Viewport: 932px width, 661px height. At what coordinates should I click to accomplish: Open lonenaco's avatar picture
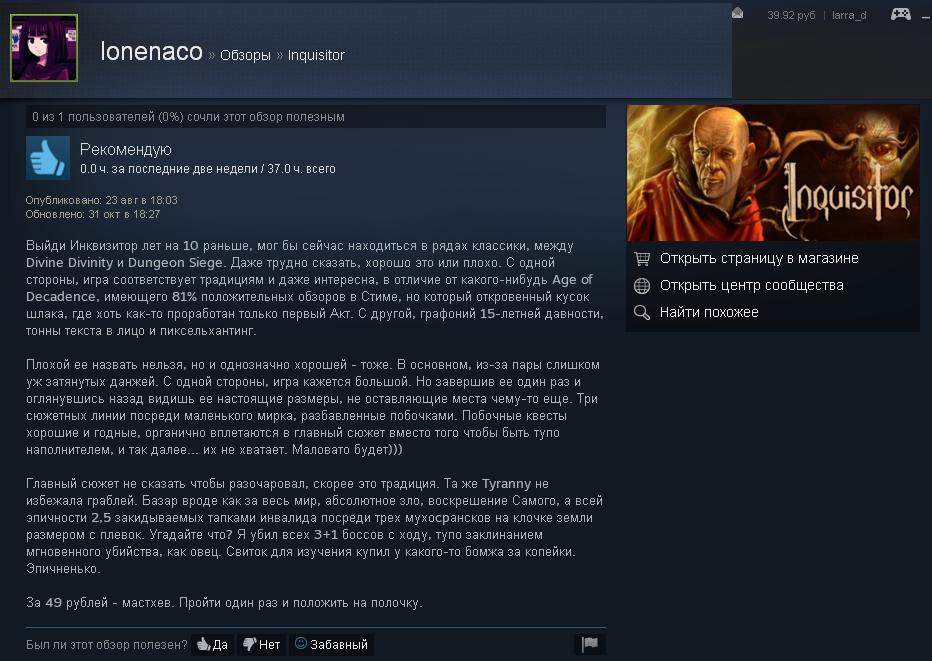[x=44, y=48]
